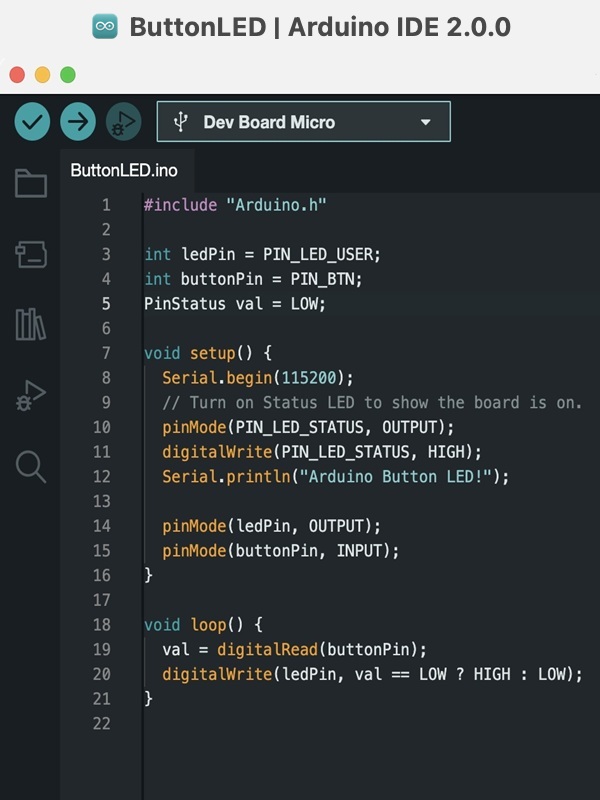The height and width of the screenshot is (800, 600).
Task: Expand board list via dropdown arrow
Action: [x=426, y=122]
